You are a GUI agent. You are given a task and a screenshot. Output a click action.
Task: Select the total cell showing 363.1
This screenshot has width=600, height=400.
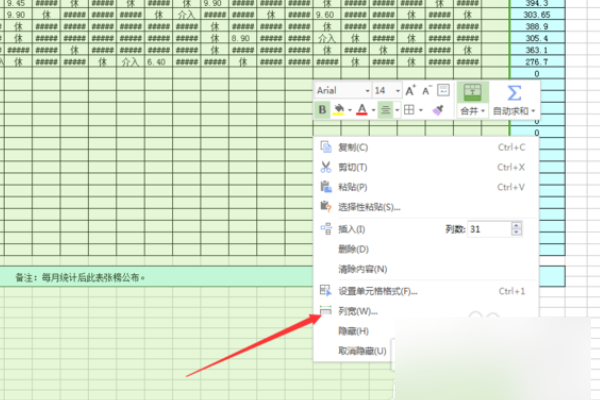tap(537, 50)
